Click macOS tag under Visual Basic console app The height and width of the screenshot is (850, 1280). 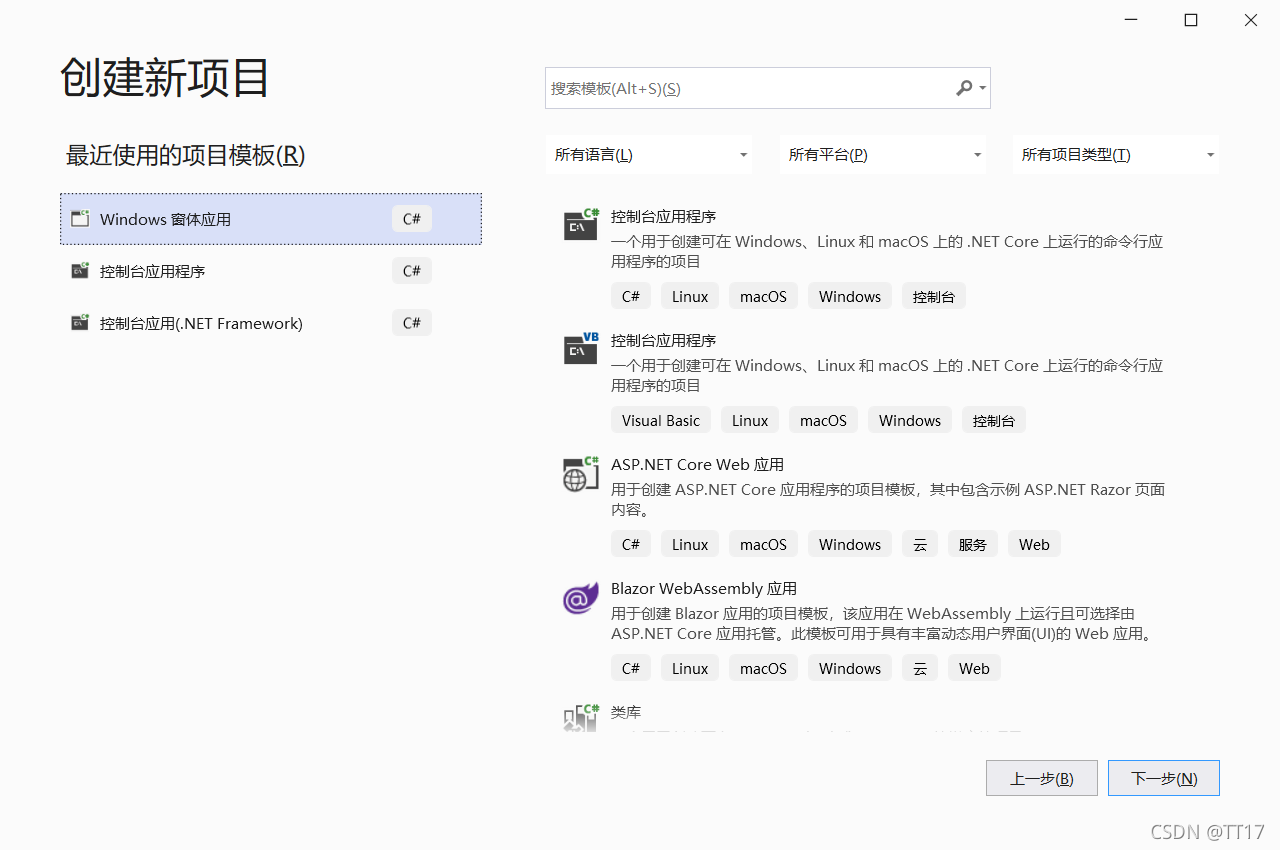[823, 420]
